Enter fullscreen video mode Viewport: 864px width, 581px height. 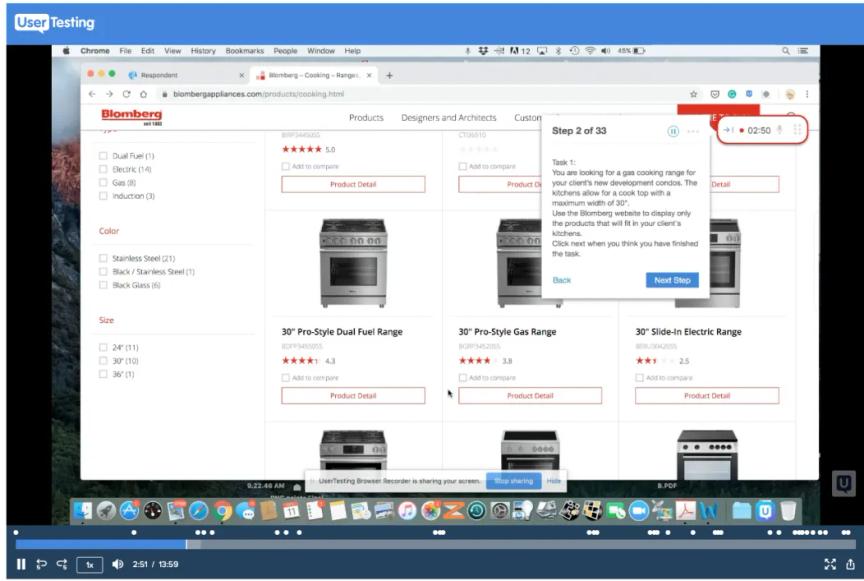coord(830,564)
